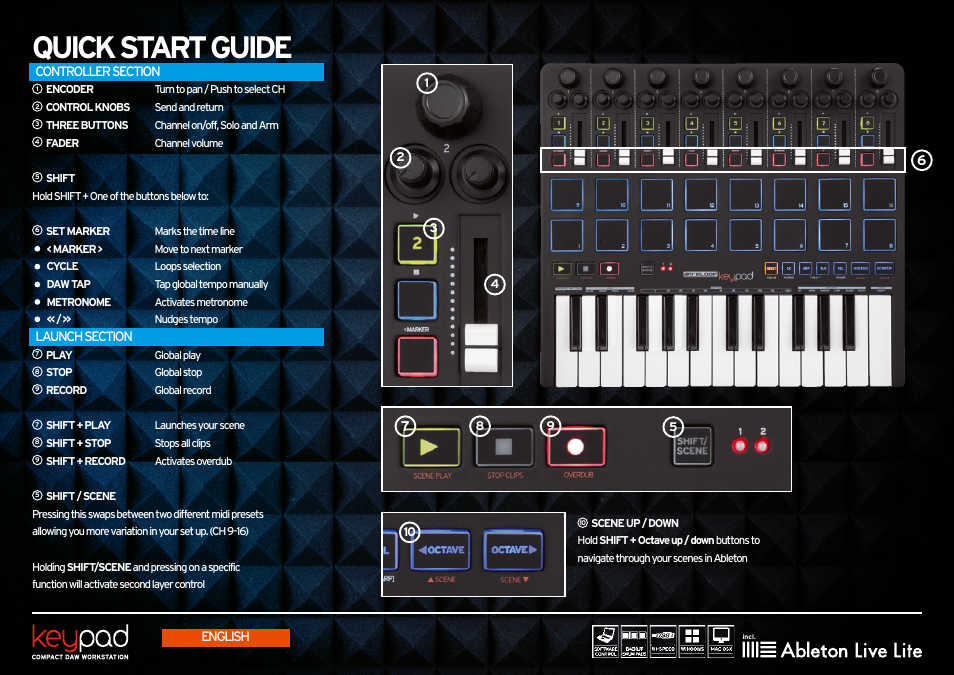Image resolution: width=954 pixels, height=675 pixels.
Task: Click the blue VEL button on the full keyboard
Action: click(x=840, y=268)
